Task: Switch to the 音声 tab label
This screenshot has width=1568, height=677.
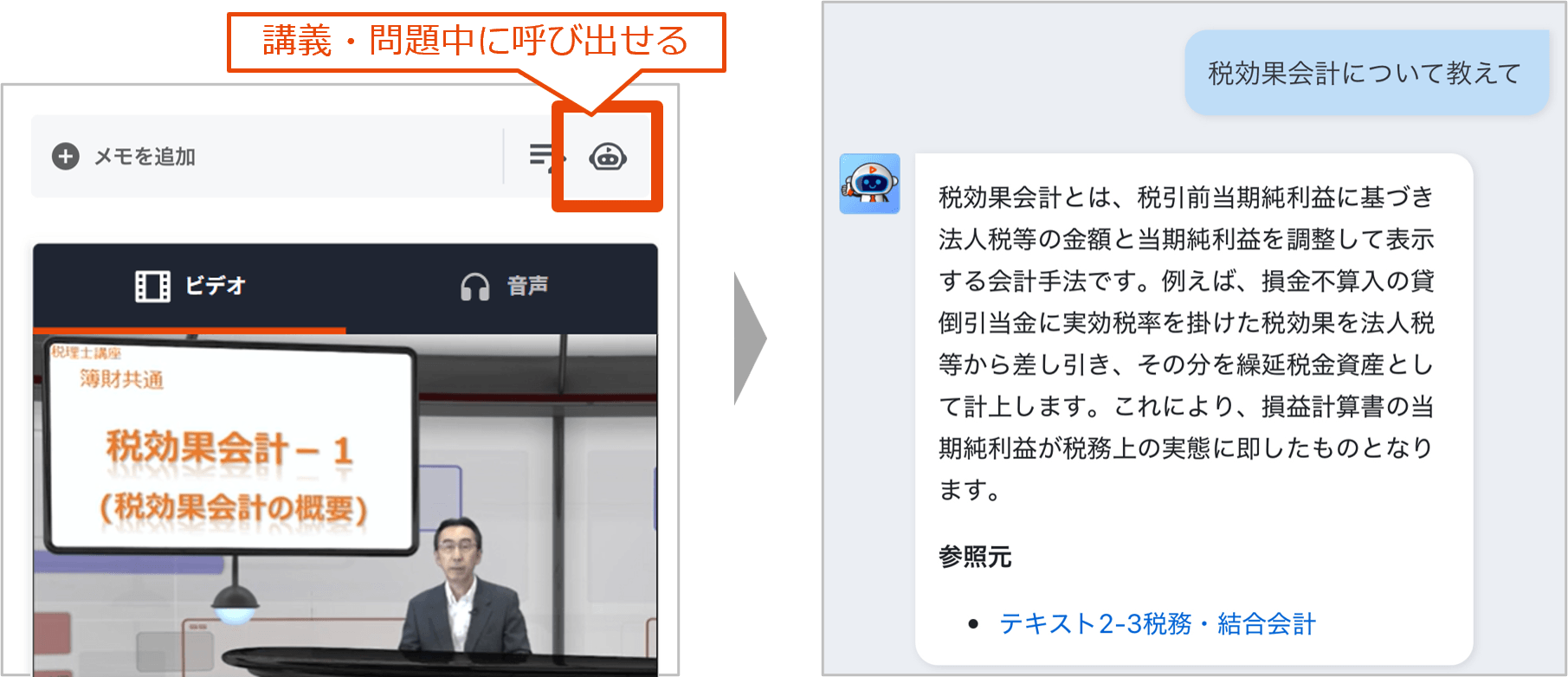Action: click(527, 286)
